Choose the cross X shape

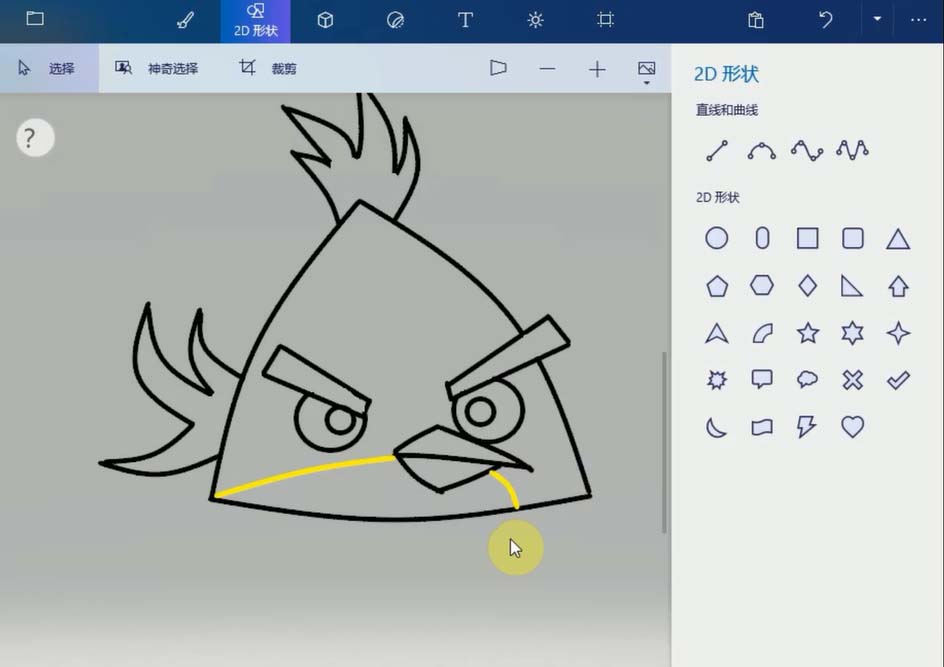[x=852, y=380]
